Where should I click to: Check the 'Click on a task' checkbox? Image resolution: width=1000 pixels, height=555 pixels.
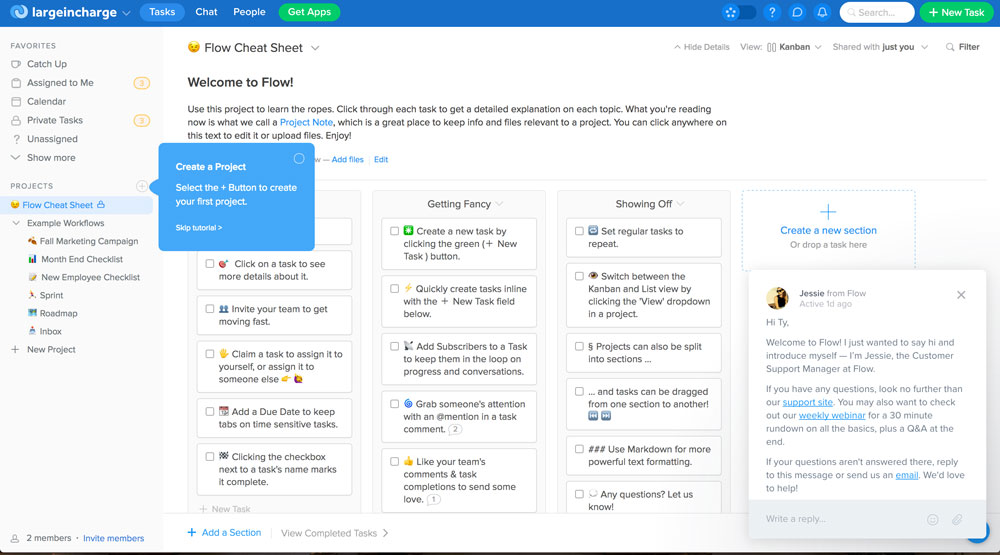click(210, 263)
